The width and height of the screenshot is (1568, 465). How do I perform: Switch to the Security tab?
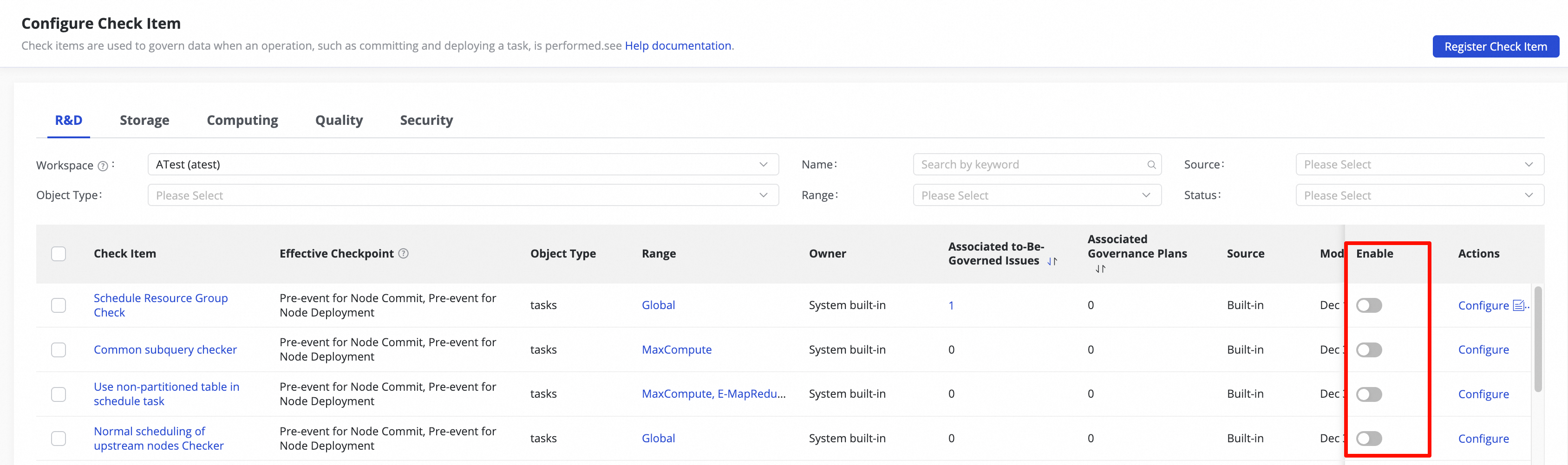coord(426,120)
